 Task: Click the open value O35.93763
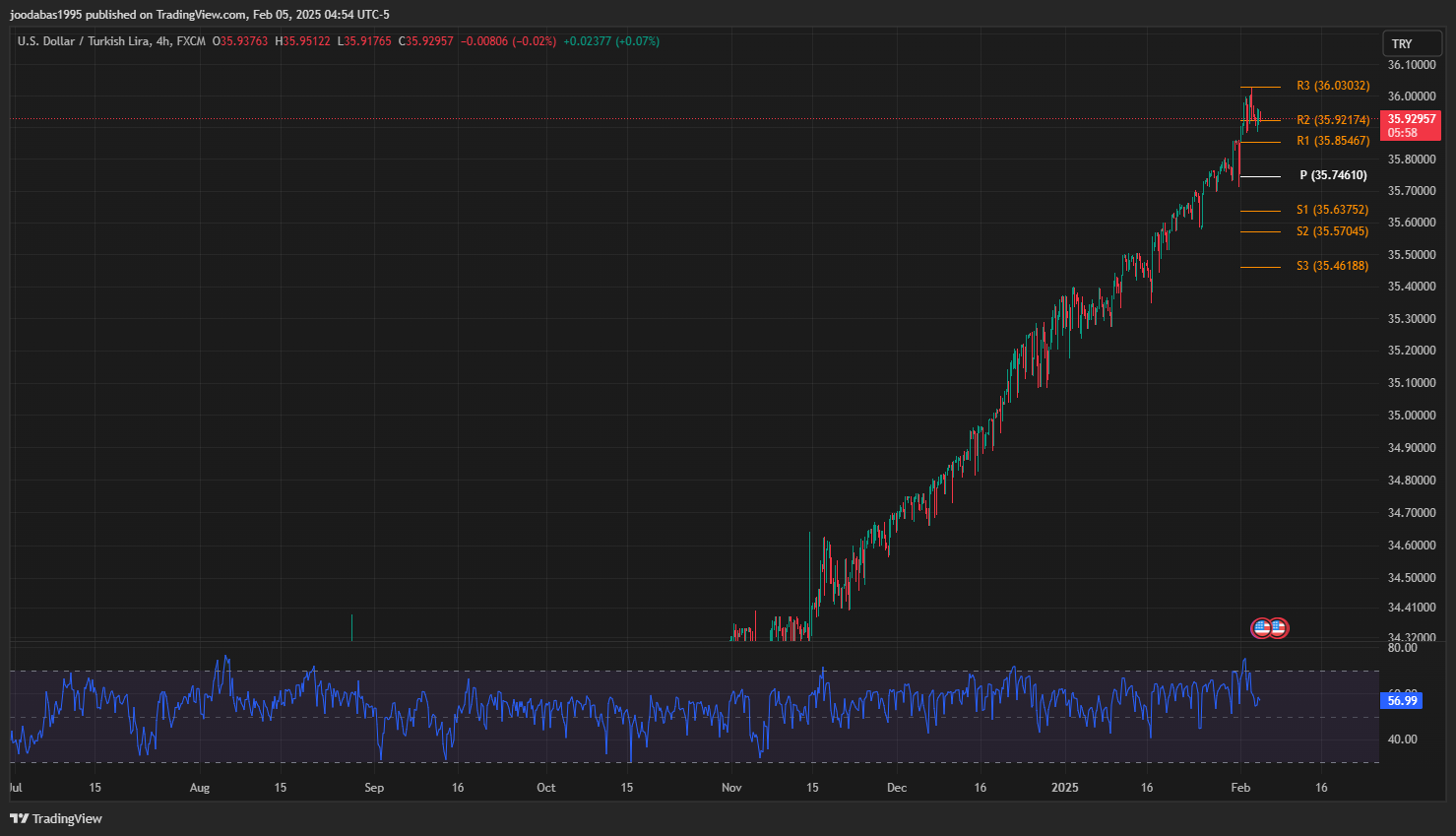point(240,41)
